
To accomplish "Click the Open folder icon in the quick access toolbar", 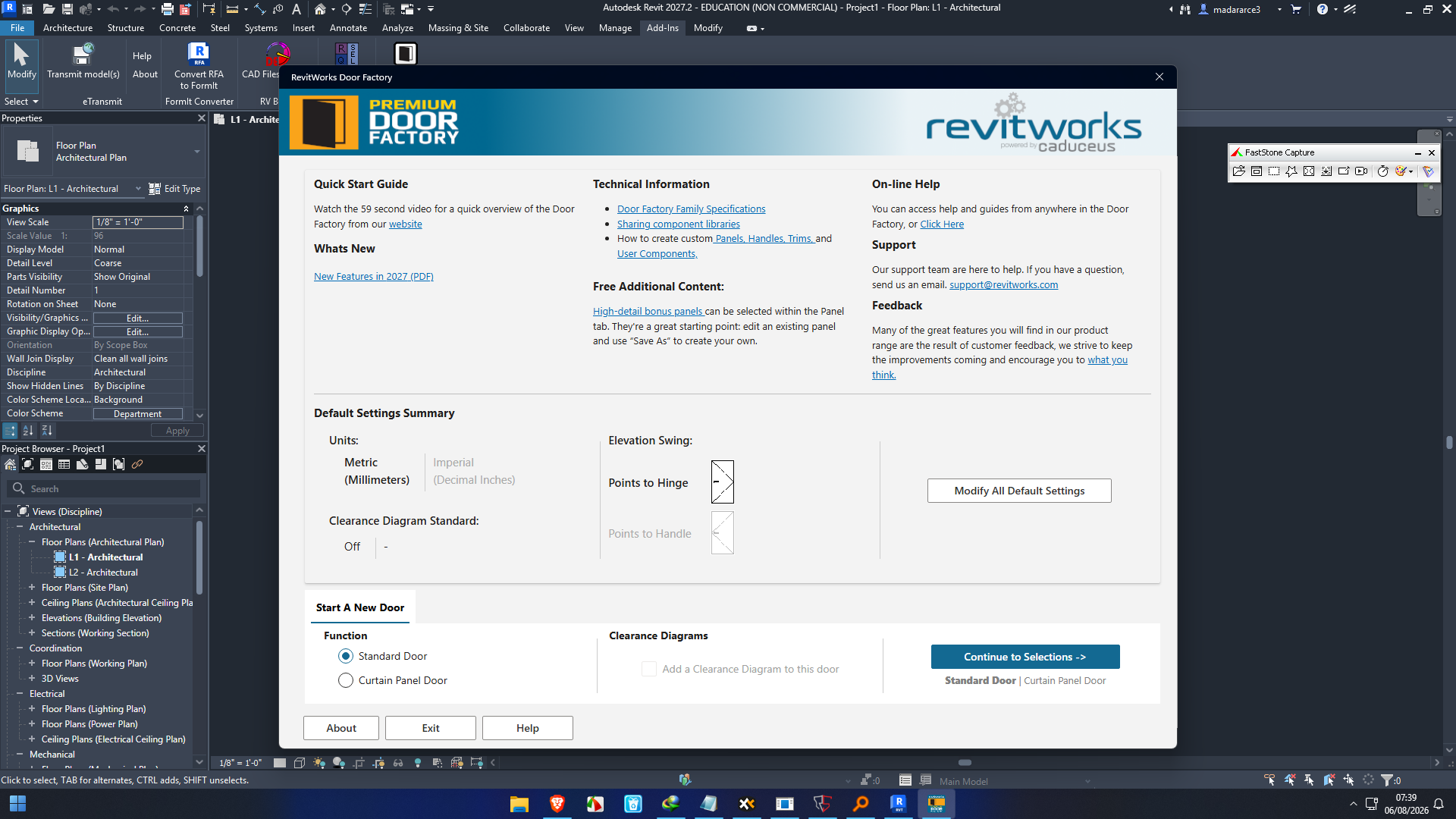I will (49, 9).
